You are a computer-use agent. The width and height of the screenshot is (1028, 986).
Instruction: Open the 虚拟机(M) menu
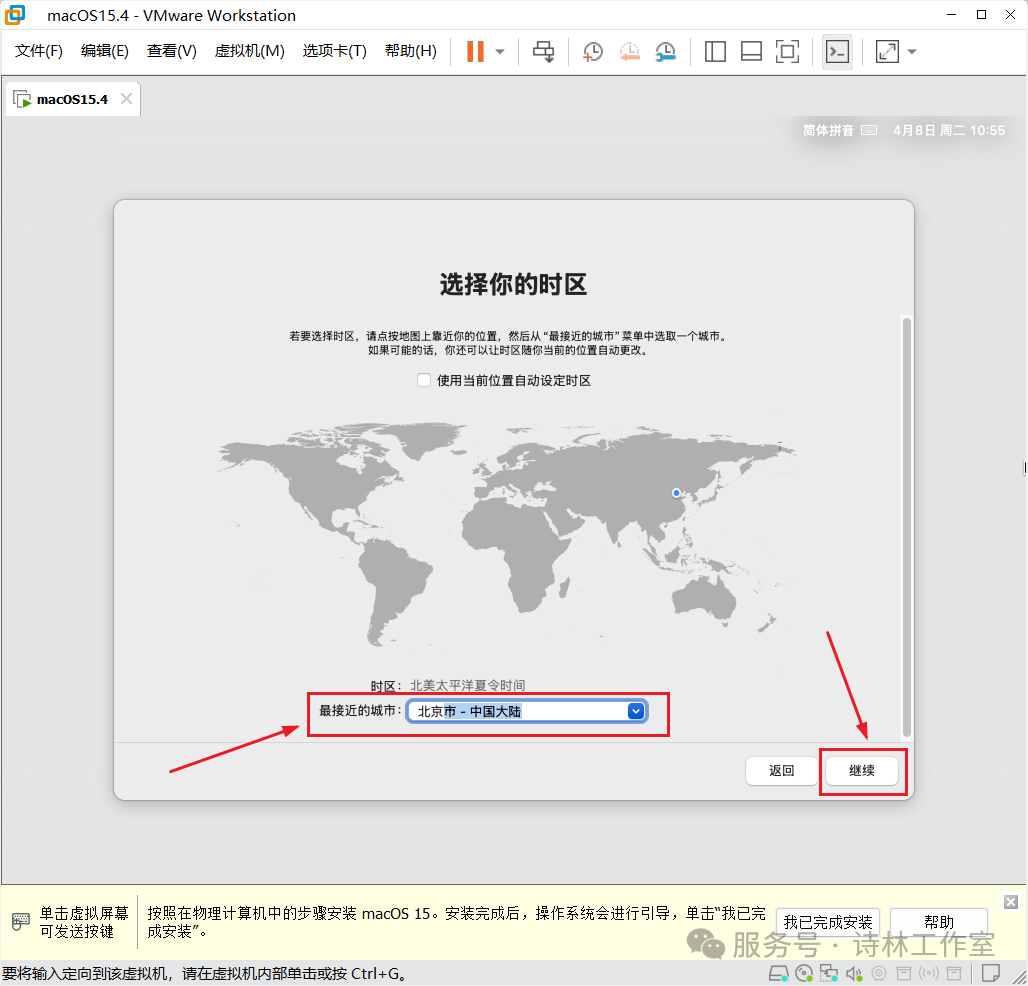[250, 50]
